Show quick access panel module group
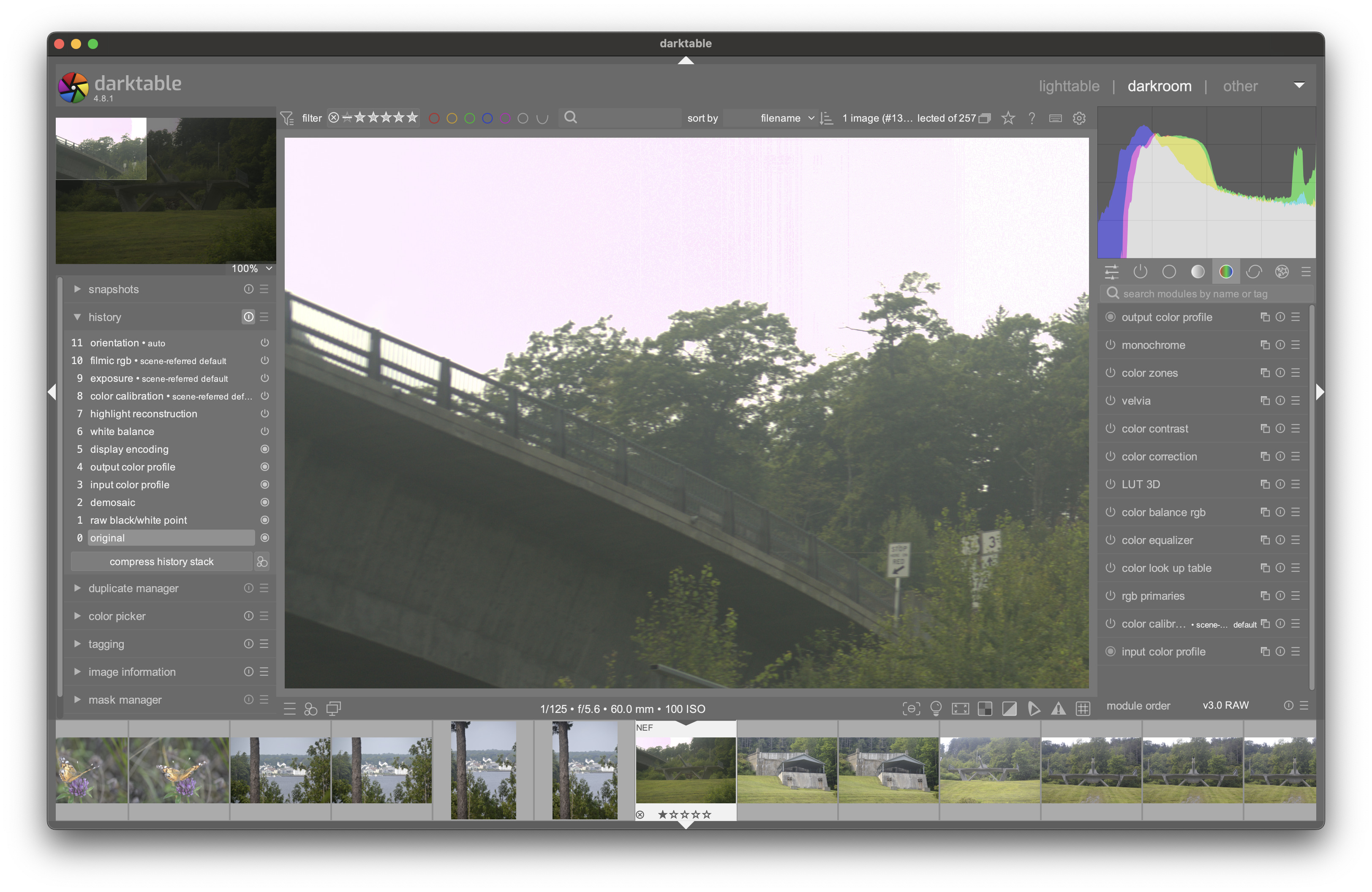 [x=1111, y=272]
